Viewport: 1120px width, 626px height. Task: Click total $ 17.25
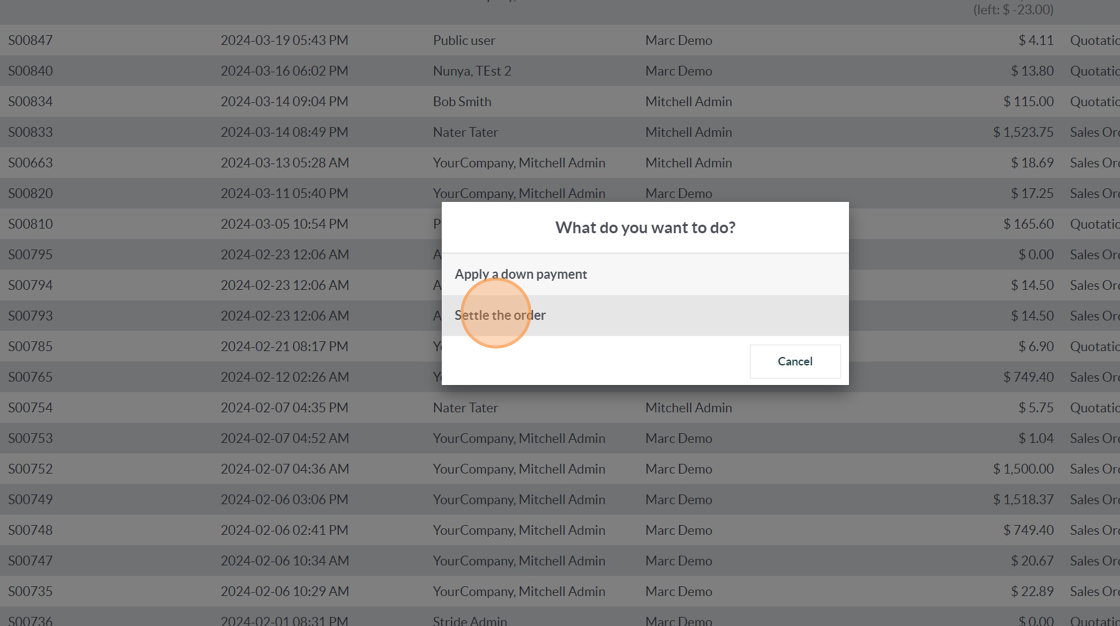pyautogui.click(x=1032, y=194)
